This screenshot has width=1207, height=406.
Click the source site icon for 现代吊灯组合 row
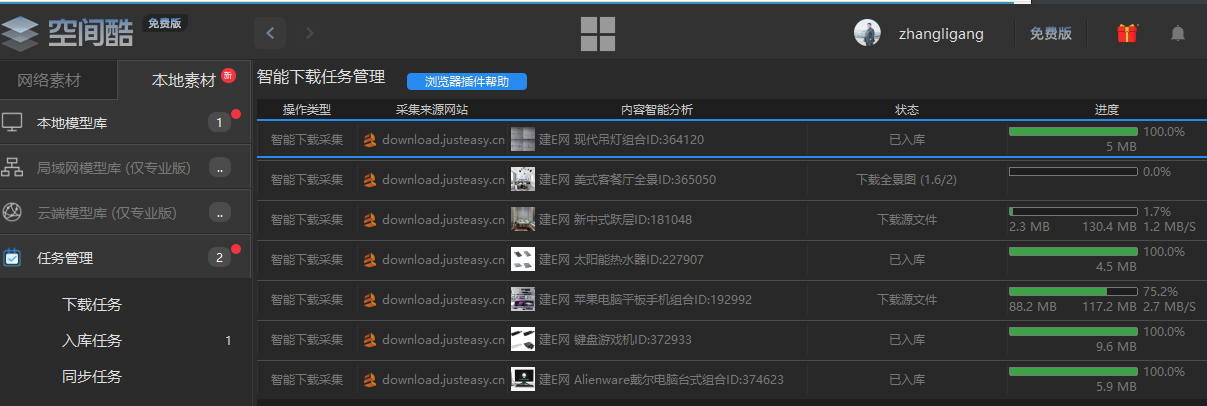point(370,140)
